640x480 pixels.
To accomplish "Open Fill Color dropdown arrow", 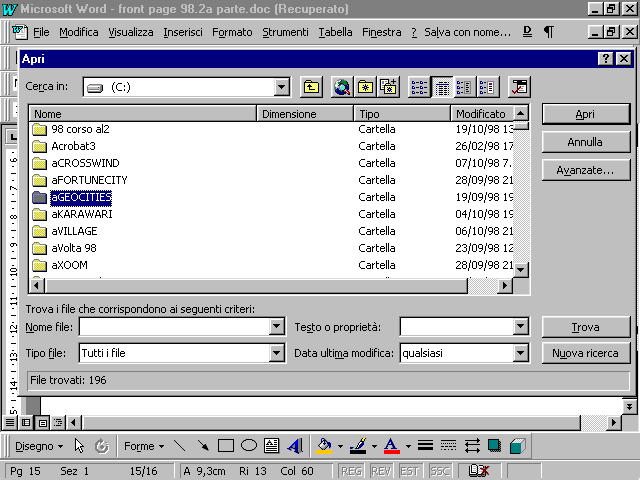I will (x=340, y=446).
